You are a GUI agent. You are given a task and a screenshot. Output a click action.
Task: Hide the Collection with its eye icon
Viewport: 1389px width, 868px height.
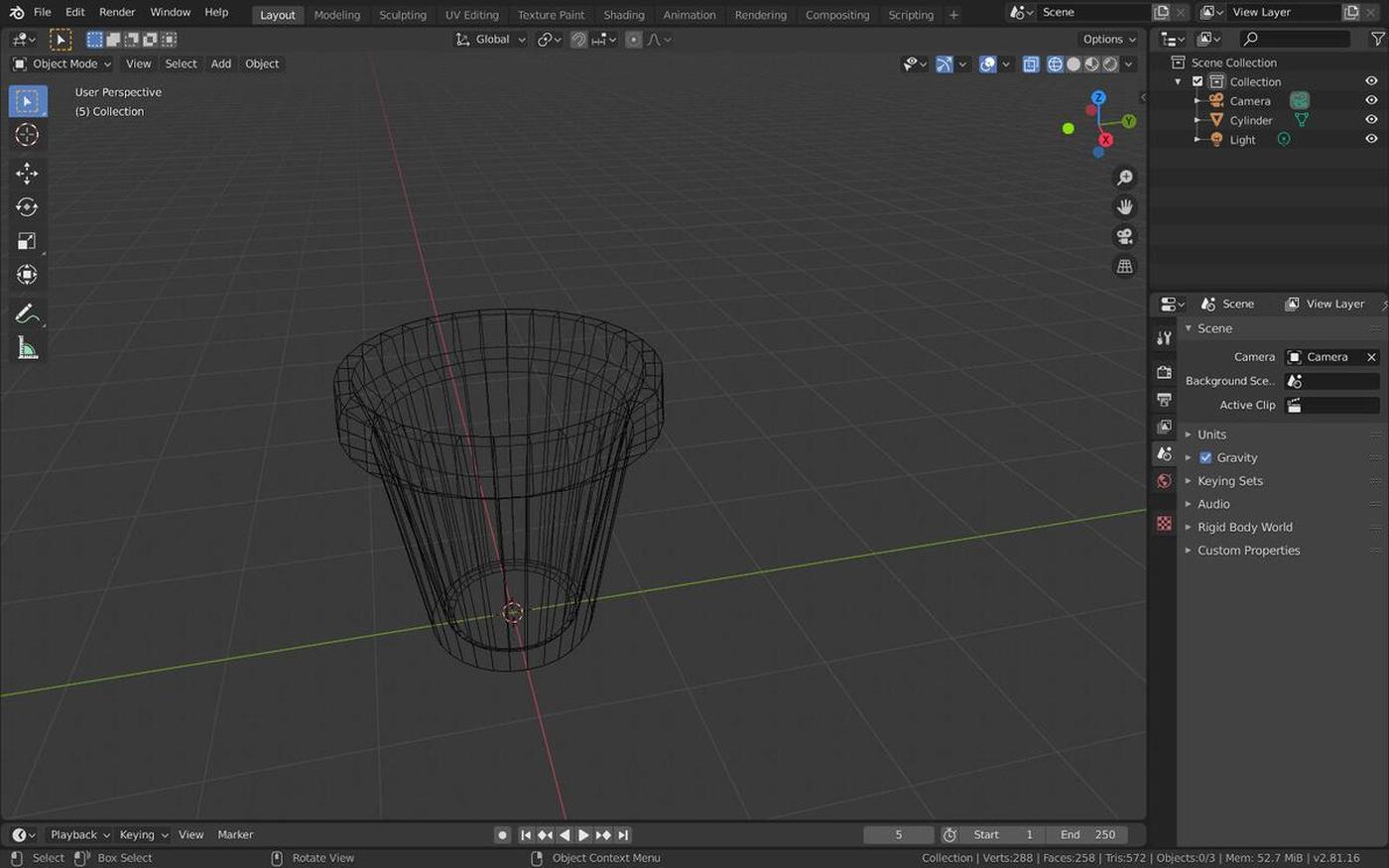[x=1371, y=82]
